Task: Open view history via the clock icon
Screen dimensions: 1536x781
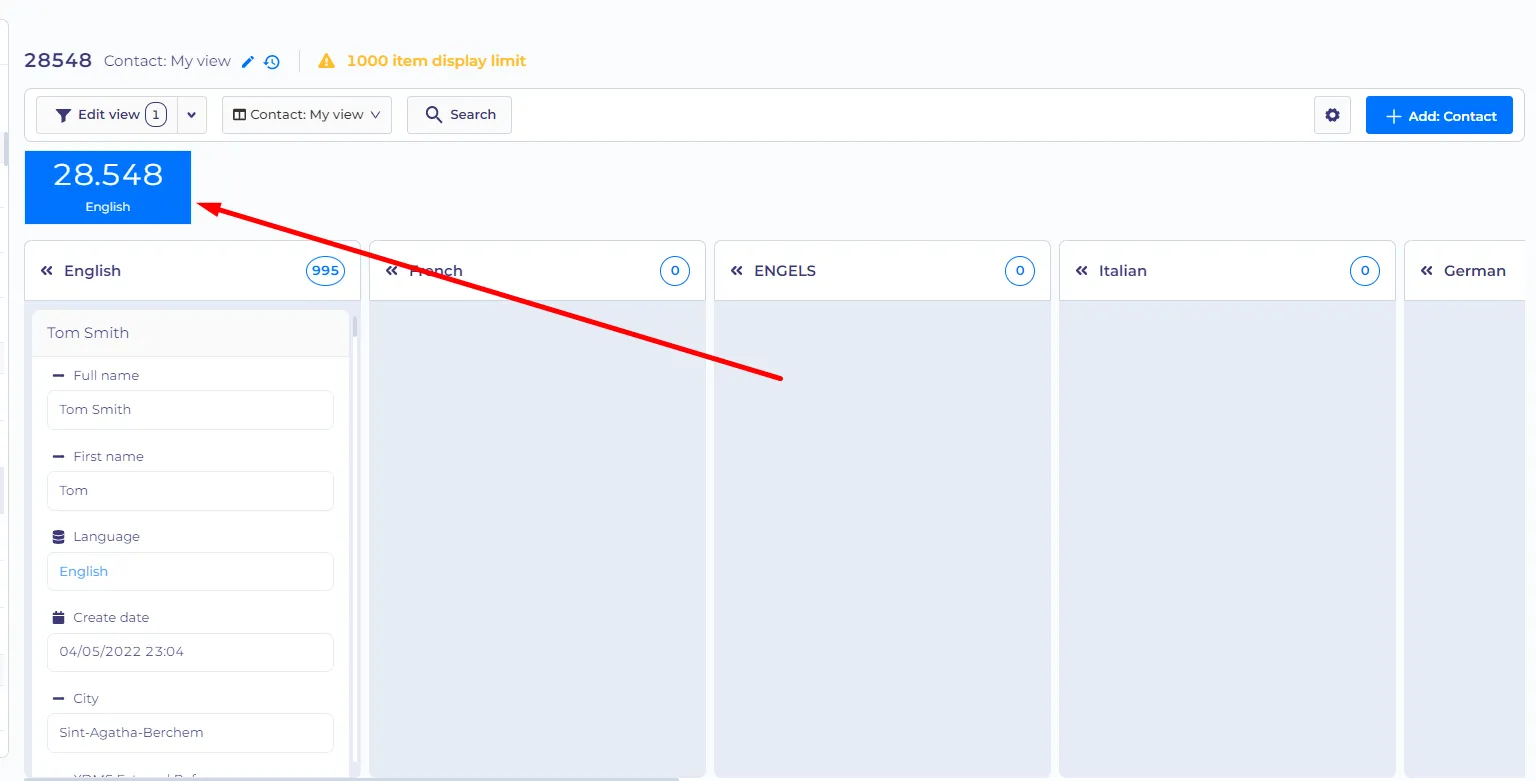Action: click(x=272, y=61)
